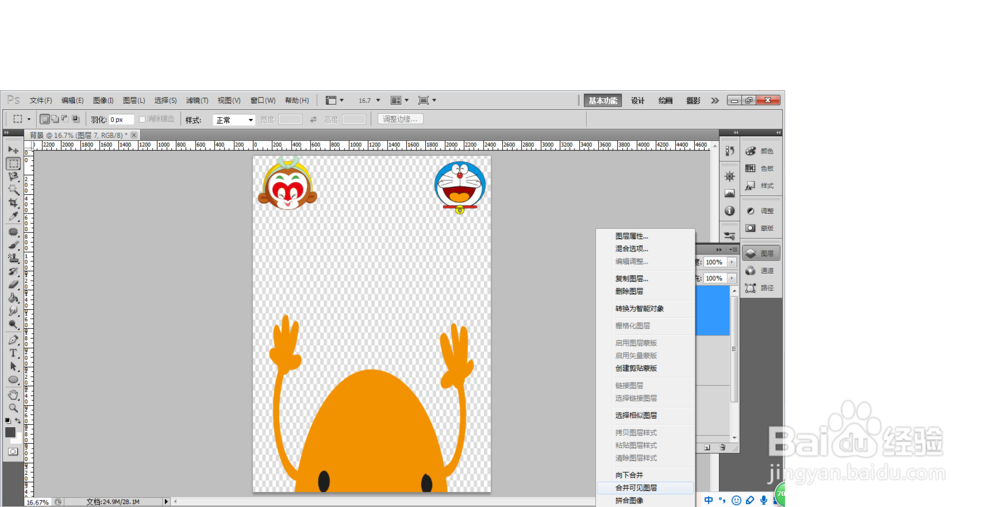Open the Info panel icon
The height and width of the screenshot is (507, 1000).
tap(730, 211)
